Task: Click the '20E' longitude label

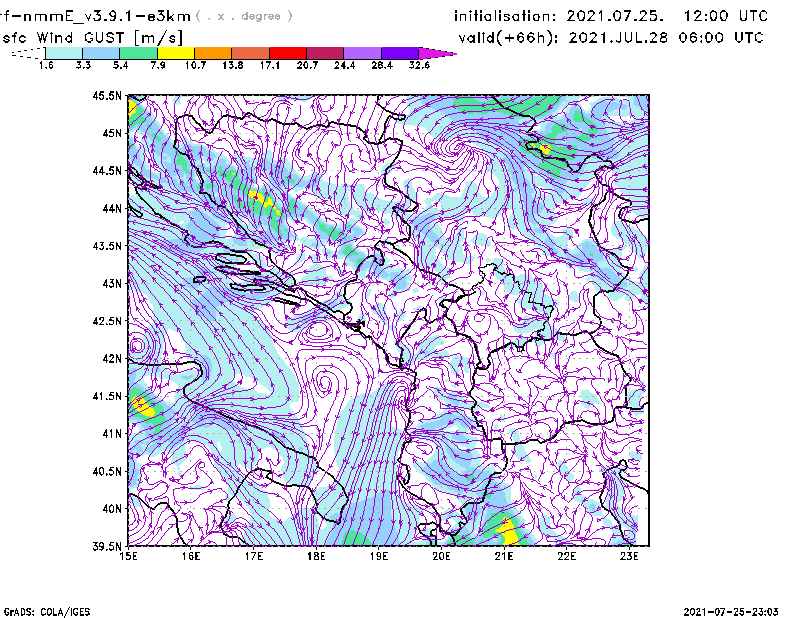Action: [441, 556]
